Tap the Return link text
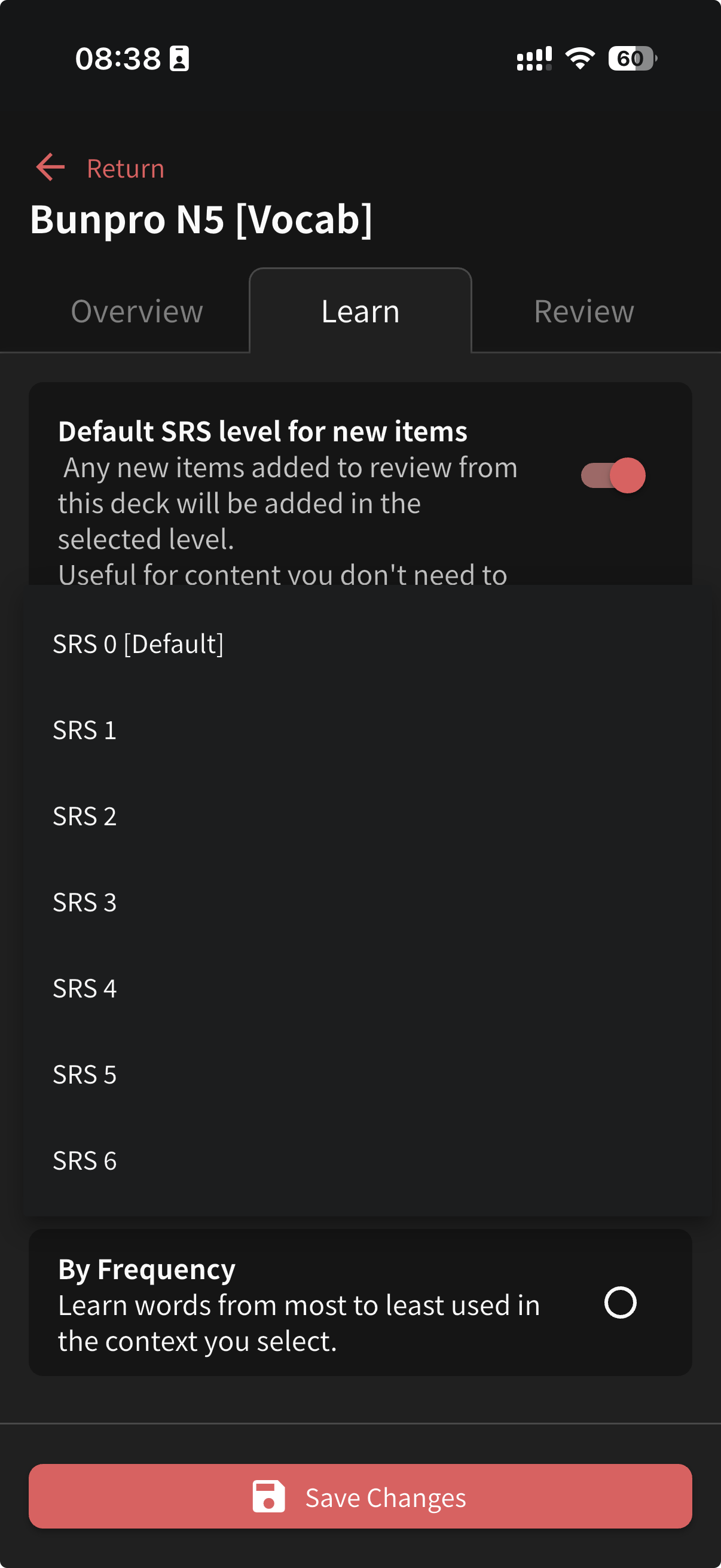The image size is (721, 1568). [126, 169]
